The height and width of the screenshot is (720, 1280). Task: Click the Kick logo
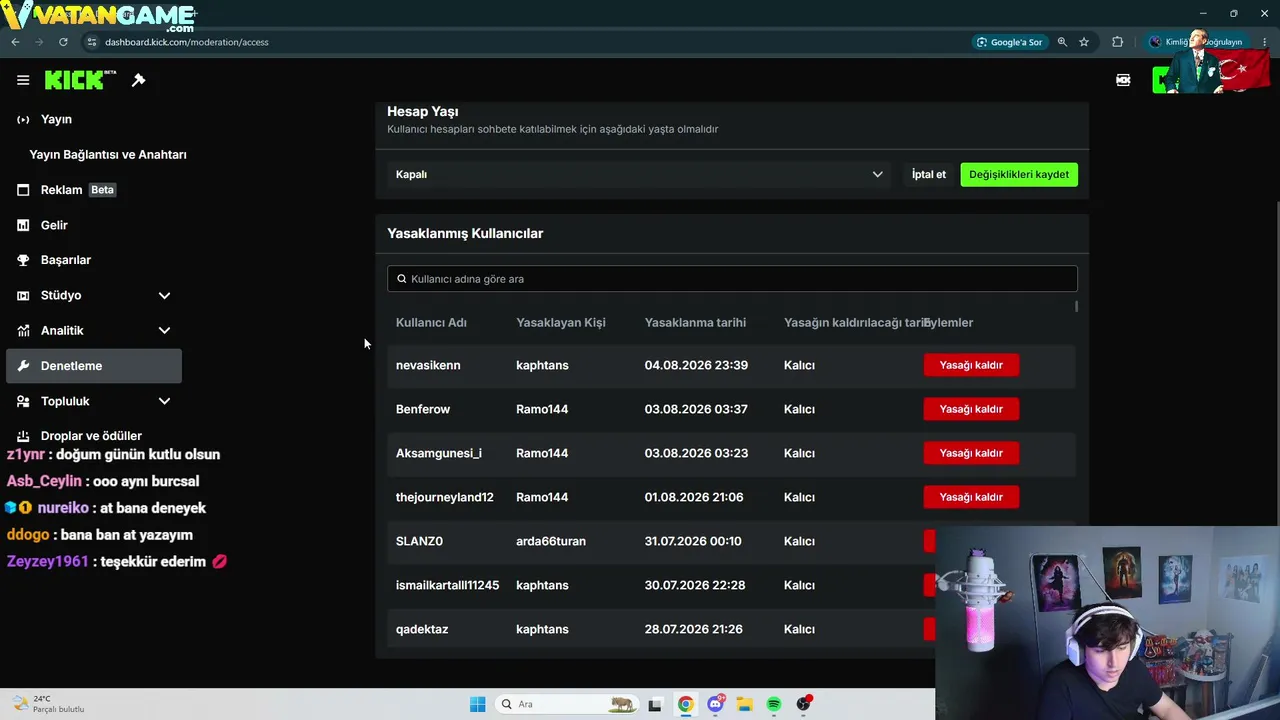[80, 80]
